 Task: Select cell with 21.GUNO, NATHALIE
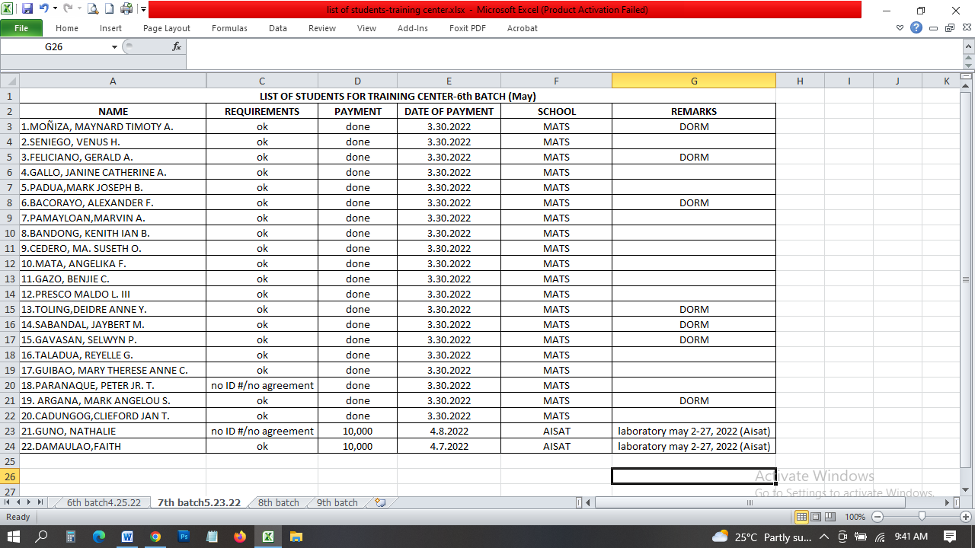coord(113,431)
